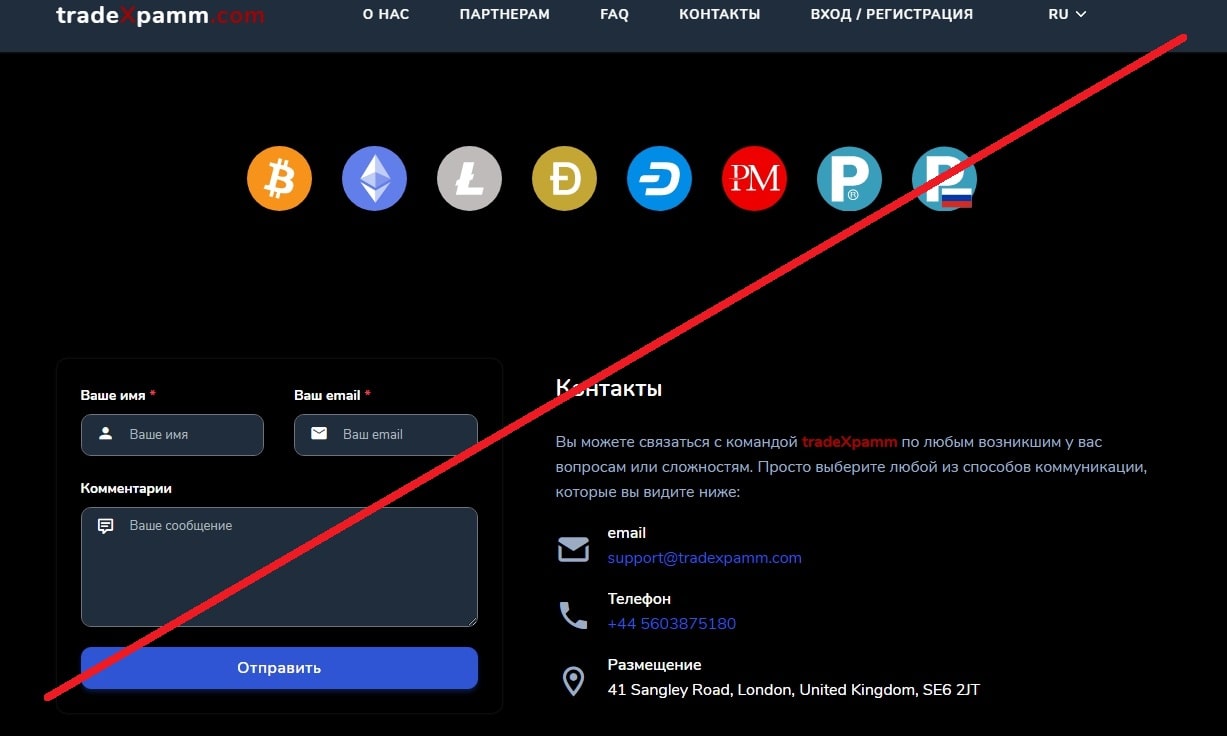Click the support@tradexpamm.com email link
Image resolution: width=1227 pixels, height=736 pixels.
click(x=704, y=558)
